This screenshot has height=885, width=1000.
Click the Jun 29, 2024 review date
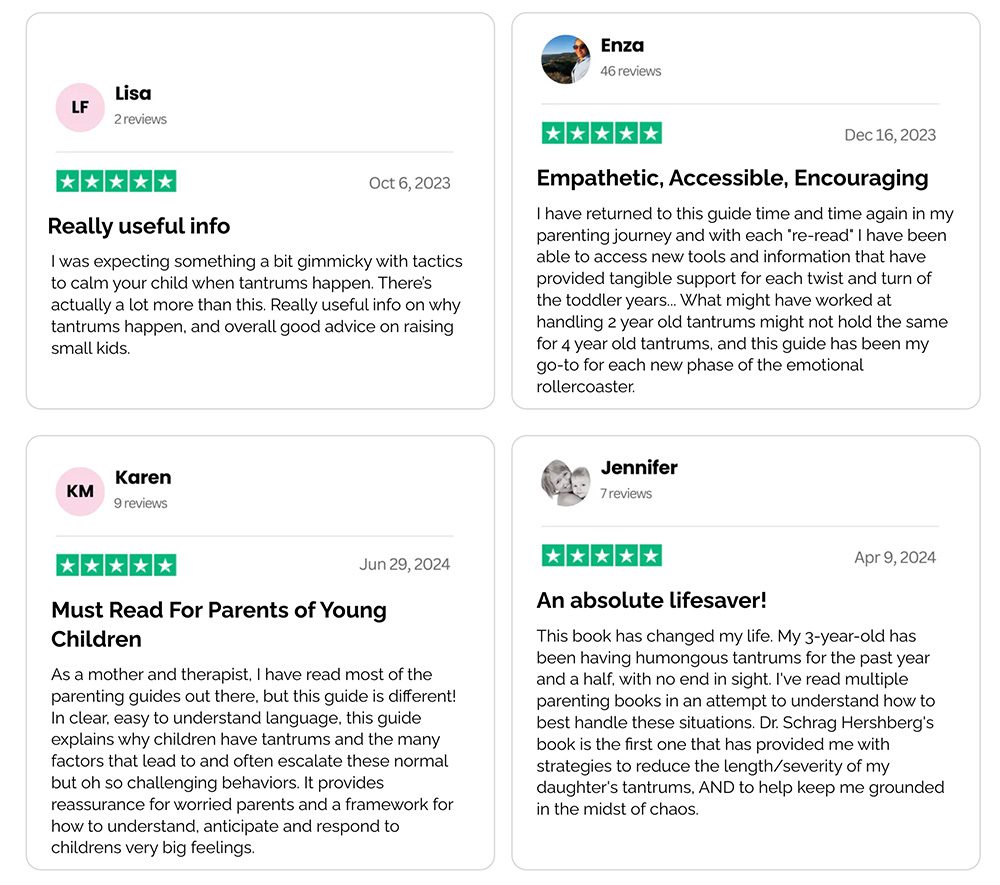click(405, 565)
